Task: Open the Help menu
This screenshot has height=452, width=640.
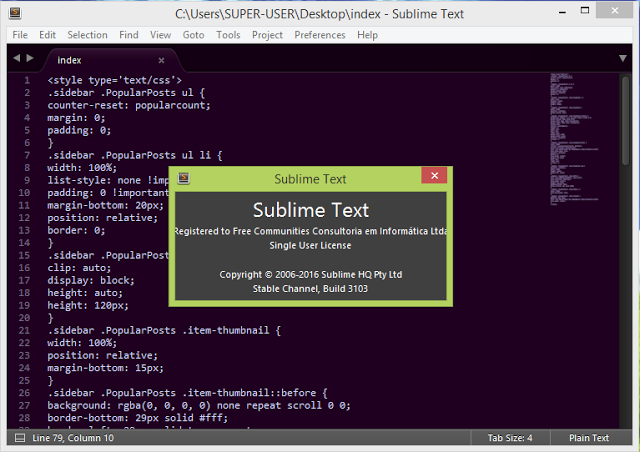Action: tap(367, 35)
